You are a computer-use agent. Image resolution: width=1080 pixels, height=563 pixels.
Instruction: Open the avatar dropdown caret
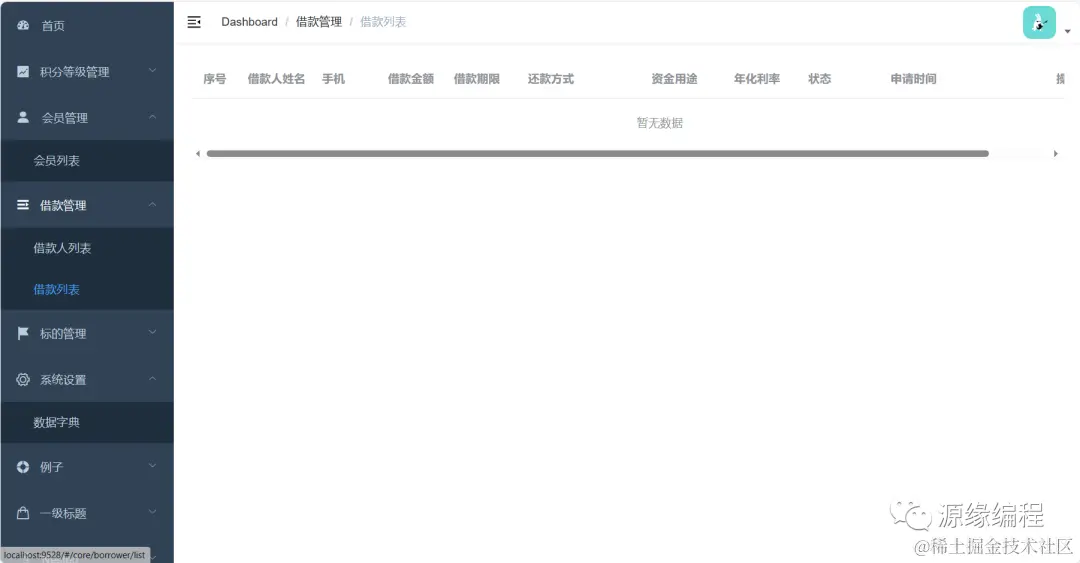click(x=1067, y=31)
